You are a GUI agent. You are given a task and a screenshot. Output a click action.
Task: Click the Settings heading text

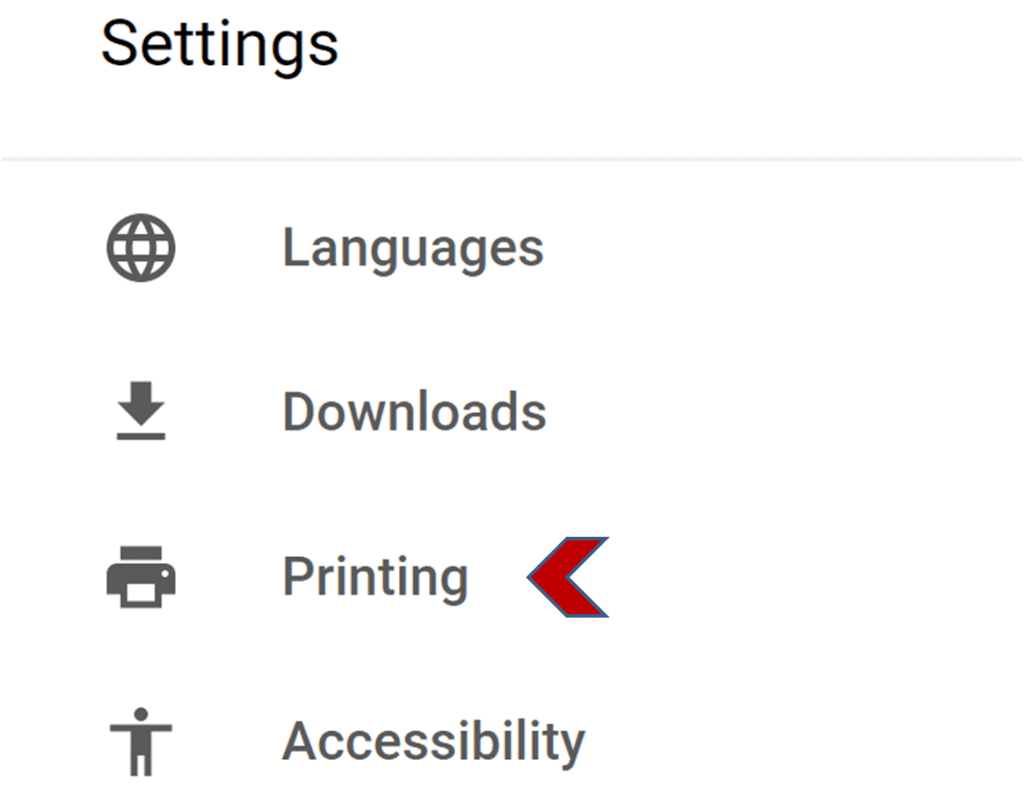pos(220,44)
